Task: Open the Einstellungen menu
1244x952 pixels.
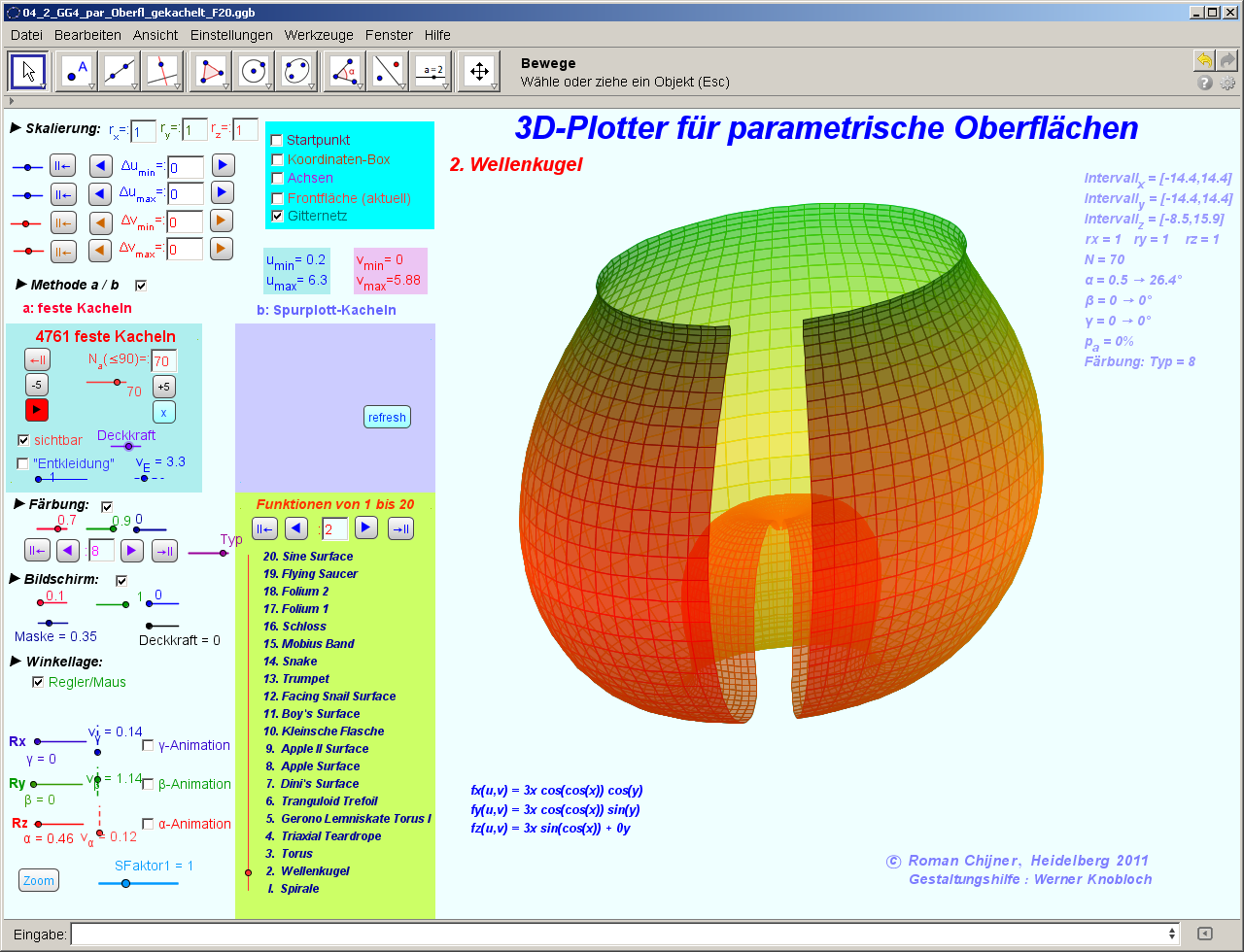Action: [231, 35]
